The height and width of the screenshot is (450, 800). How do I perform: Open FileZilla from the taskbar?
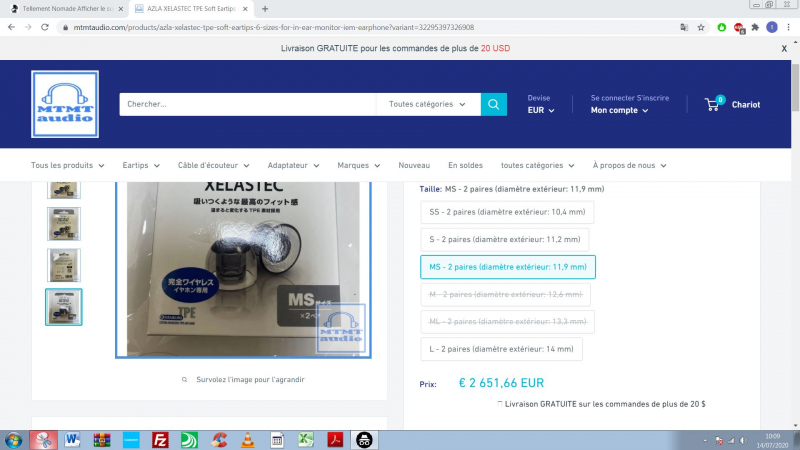(160, 440)
